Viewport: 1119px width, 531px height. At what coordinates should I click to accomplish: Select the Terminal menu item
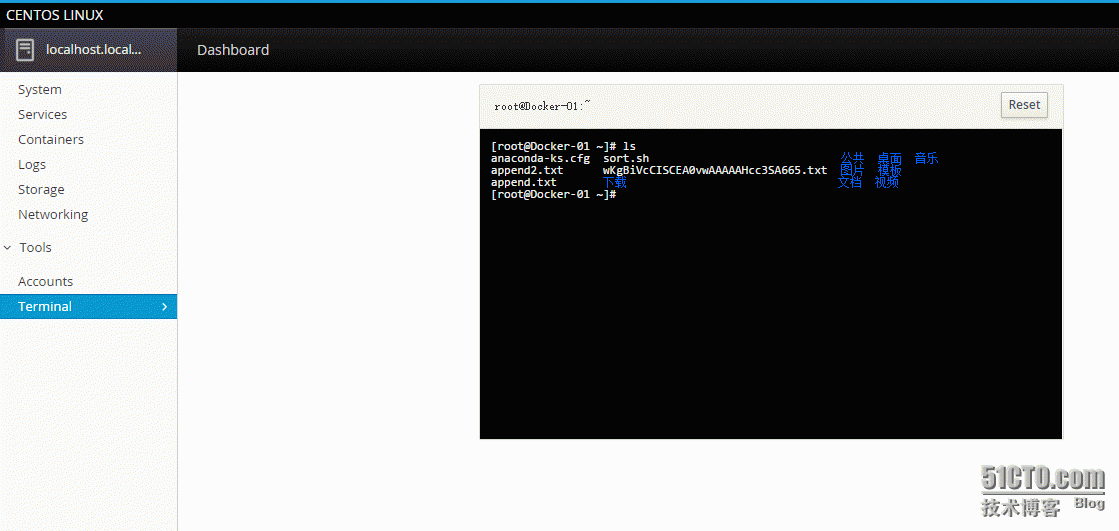pos(88,306)
